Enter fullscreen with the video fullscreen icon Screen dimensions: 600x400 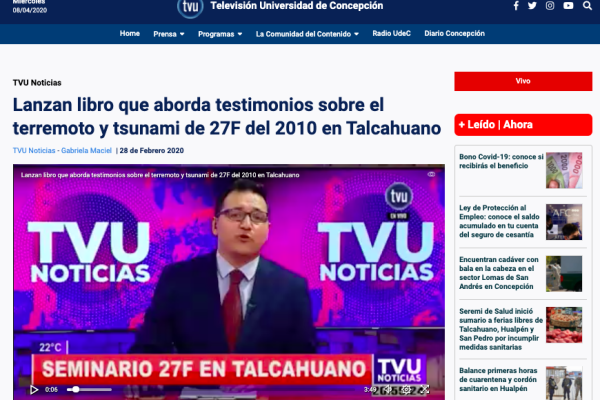(x=424, y=390)
